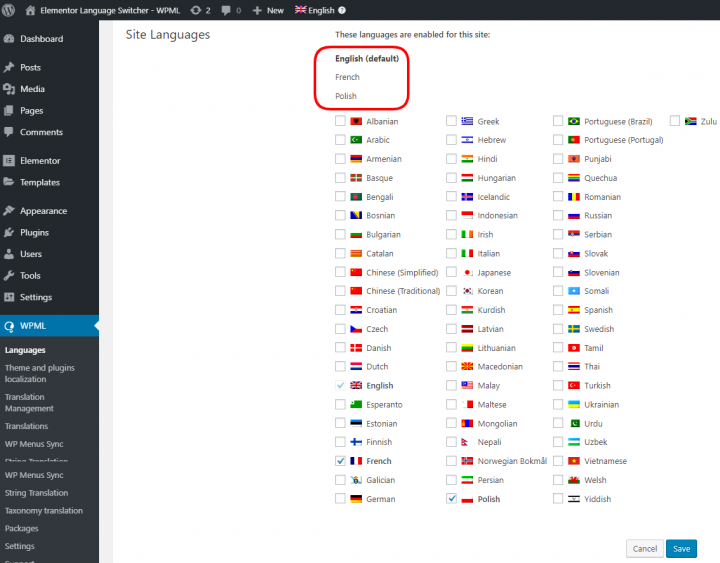This screenshot has height=563, width=720.
Task: Enable the Arabic language checkbox
Action: 340,140
